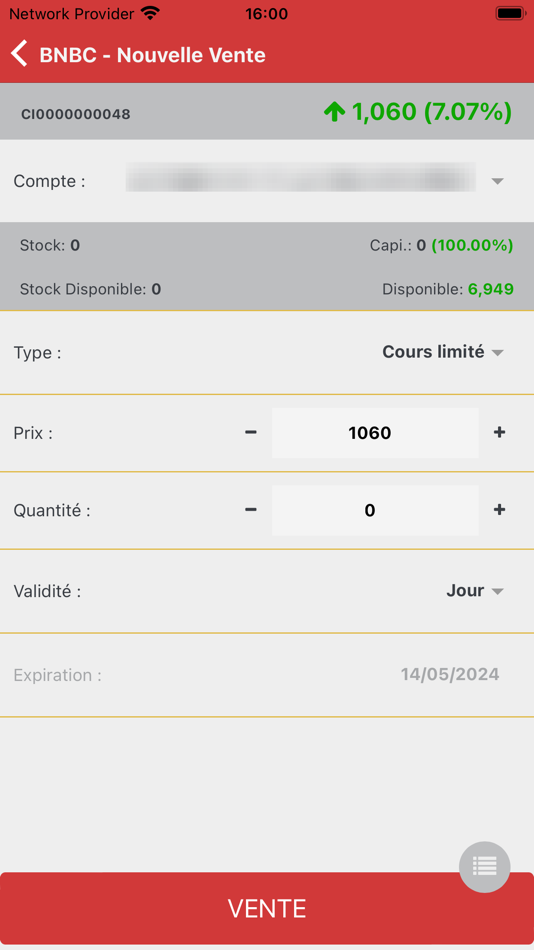
Task: Decrease the Prix value with minus
Action: (x=250, y=433)
